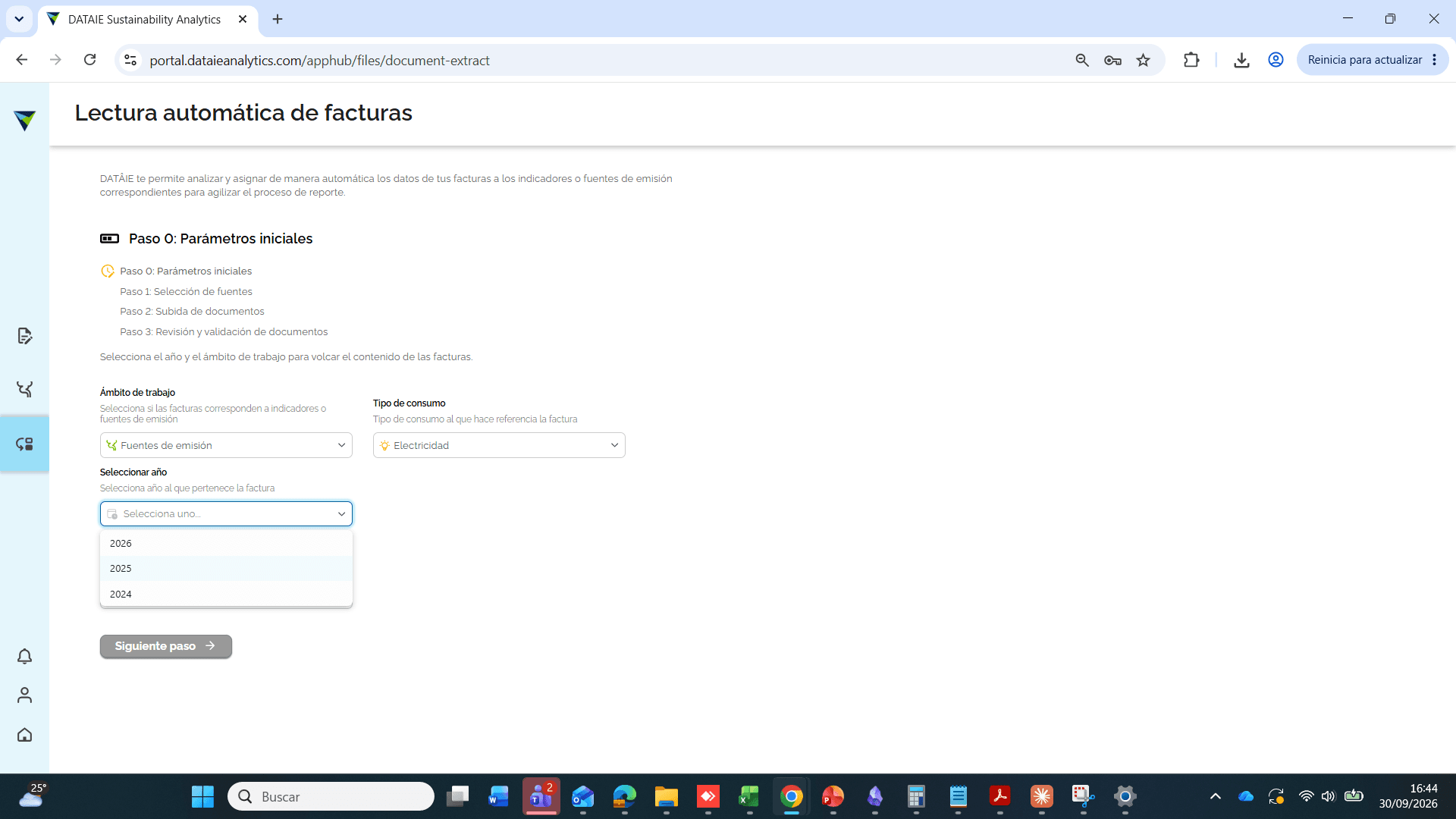The height and width of the screenshot is (819, 1456).
Task: Open Chrome extensions puzzle icon
Action: (x=1191, y=60)
